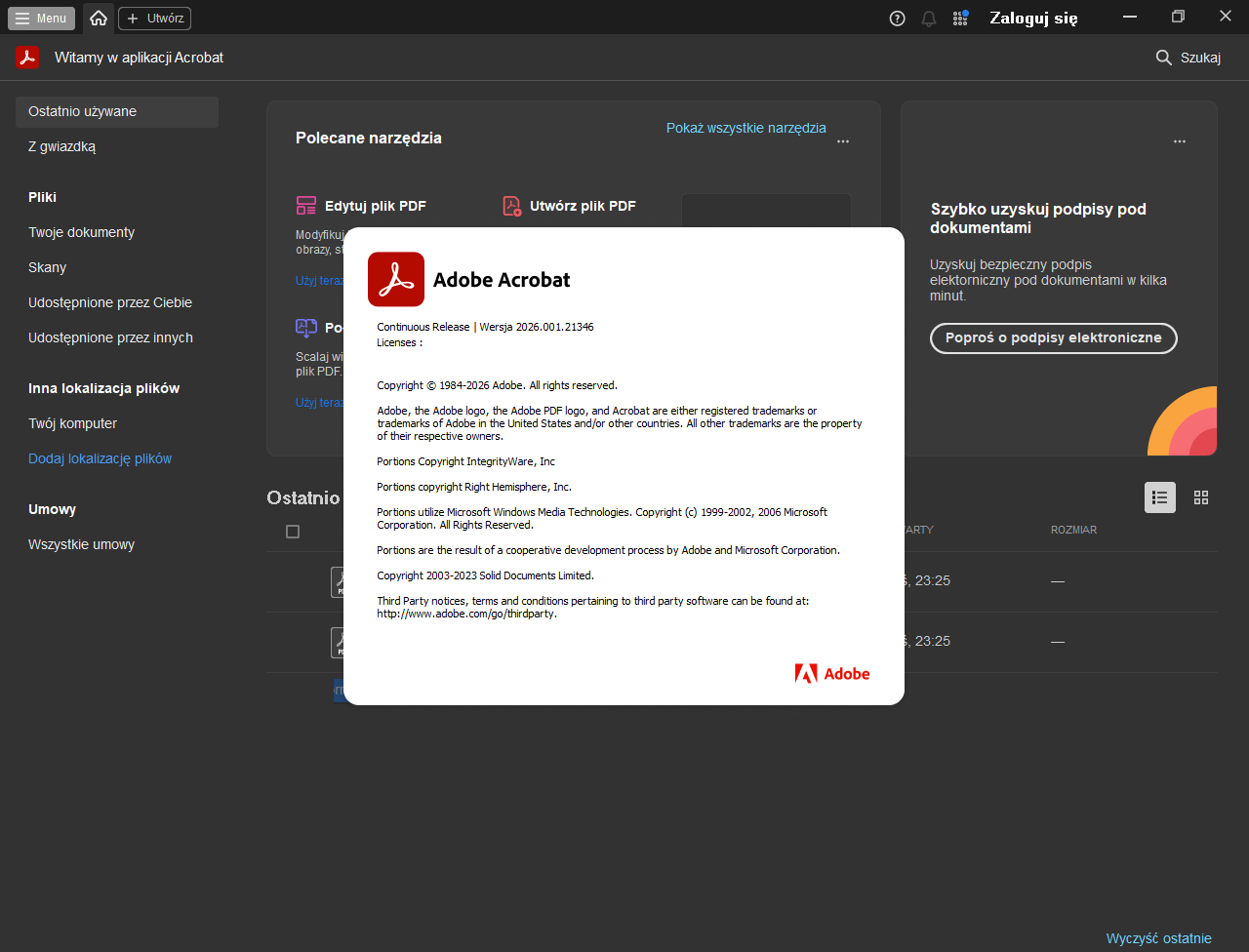Click the Utwórz create button

click(154, 19)
